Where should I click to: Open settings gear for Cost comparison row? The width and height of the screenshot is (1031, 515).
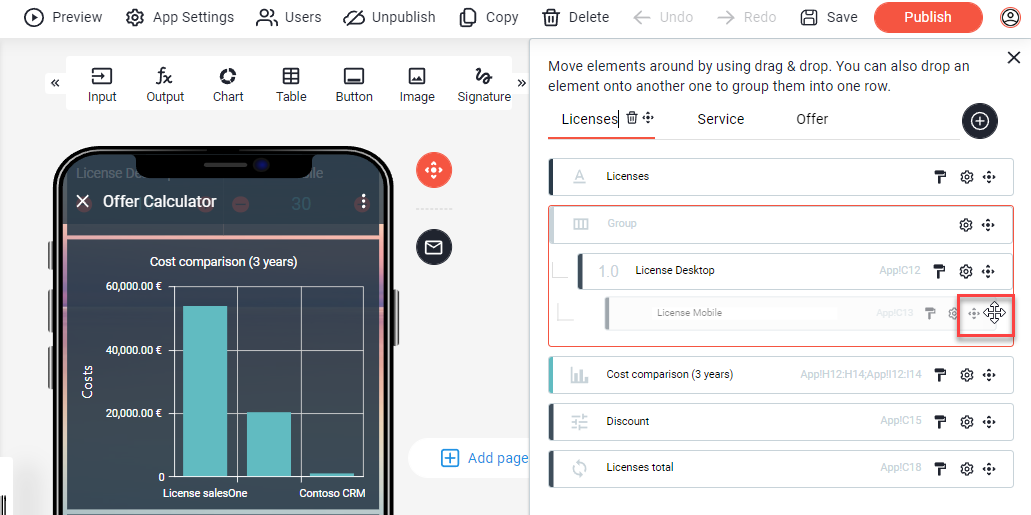(x=966, y=375)
